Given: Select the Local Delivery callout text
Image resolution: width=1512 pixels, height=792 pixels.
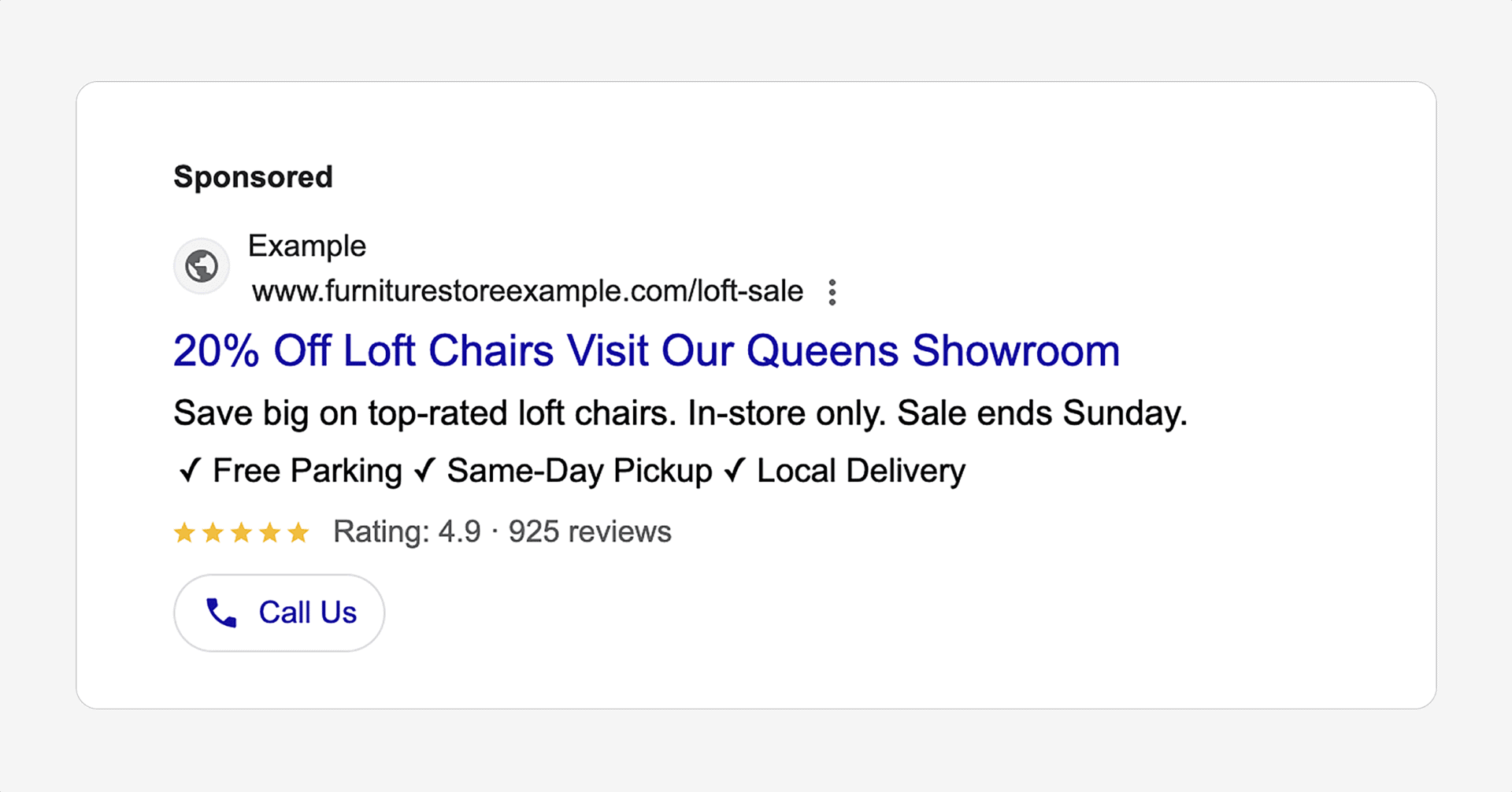Looking at the screenshot, I should [861, 471].
